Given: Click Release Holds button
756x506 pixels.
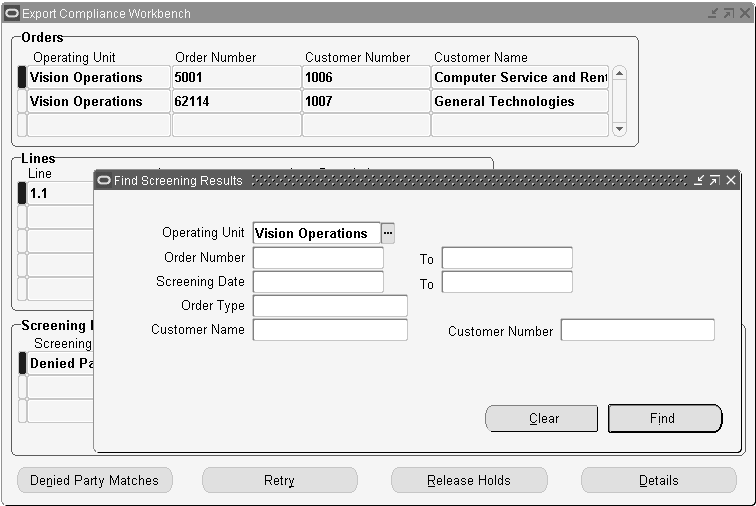Looking at the screenshot, I should click(469, 480).
